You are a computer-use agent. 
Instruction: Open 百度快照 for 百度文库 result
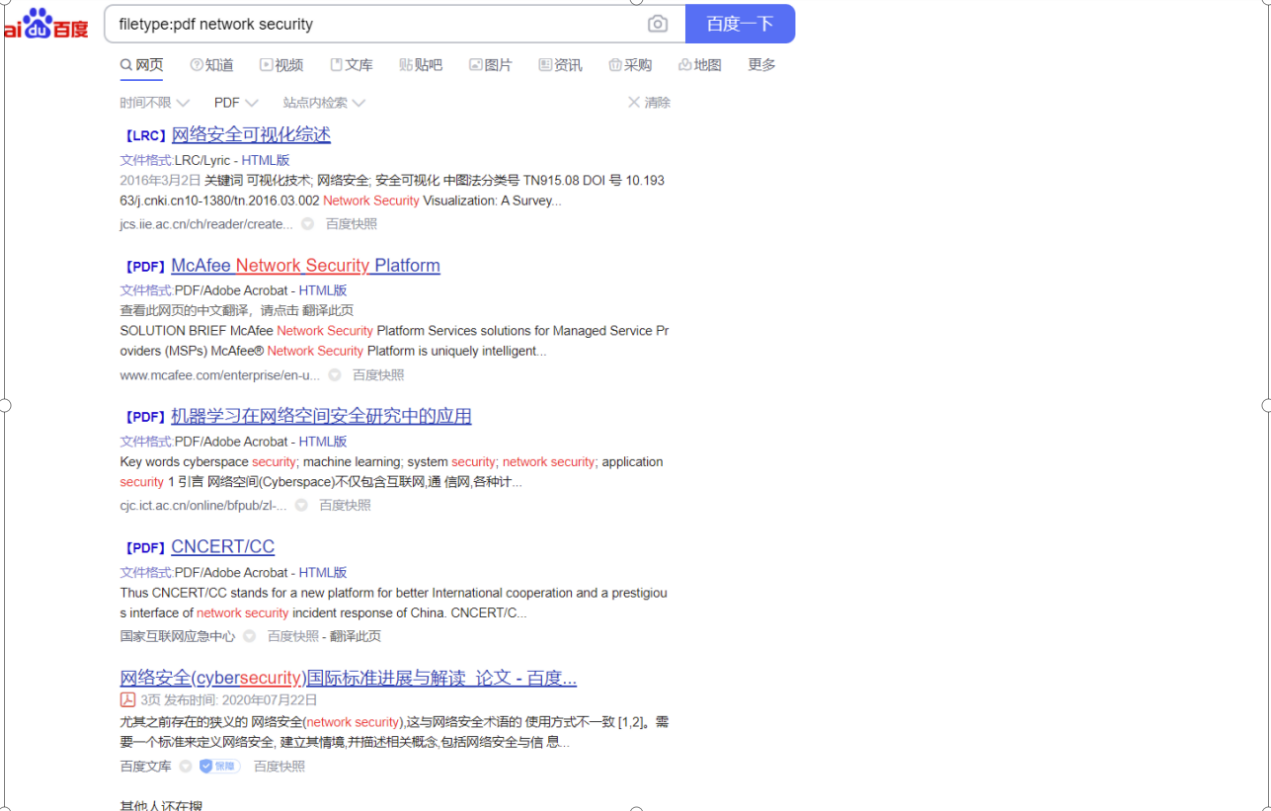[x=279, y=766]
